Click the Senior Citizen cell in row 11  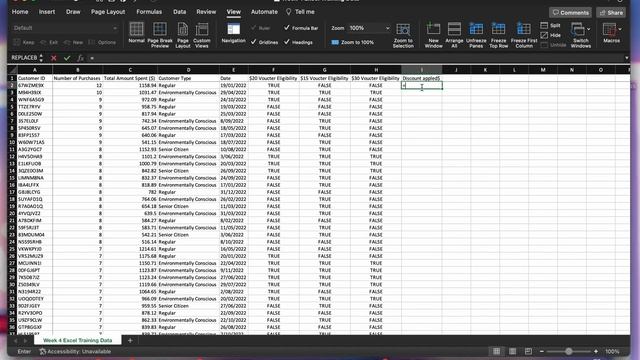click(188, 149)
